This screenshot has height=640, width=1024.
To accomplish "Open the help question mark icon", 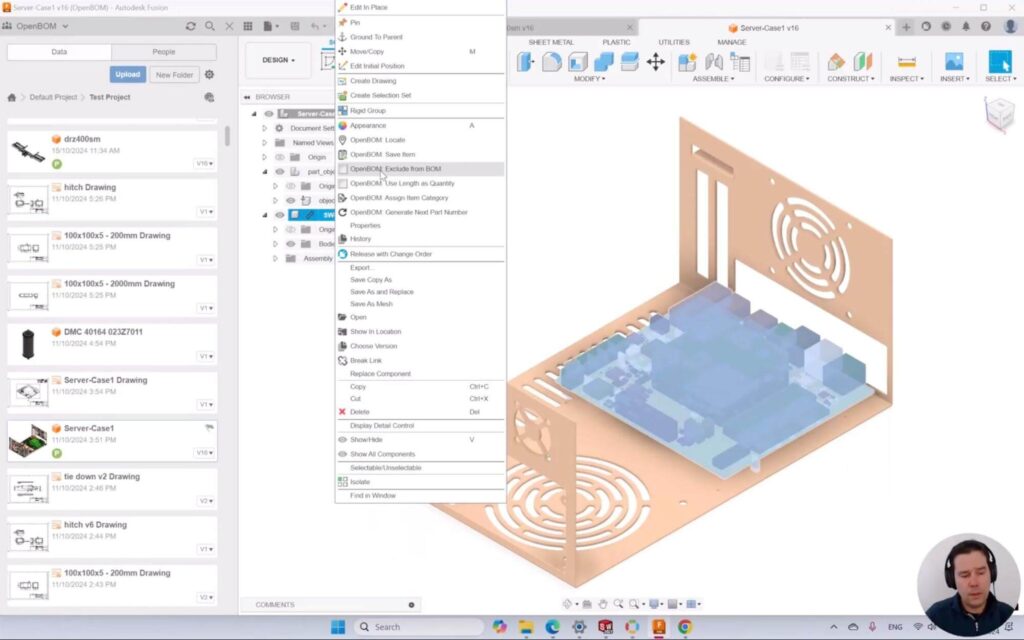I will (986, 27).
